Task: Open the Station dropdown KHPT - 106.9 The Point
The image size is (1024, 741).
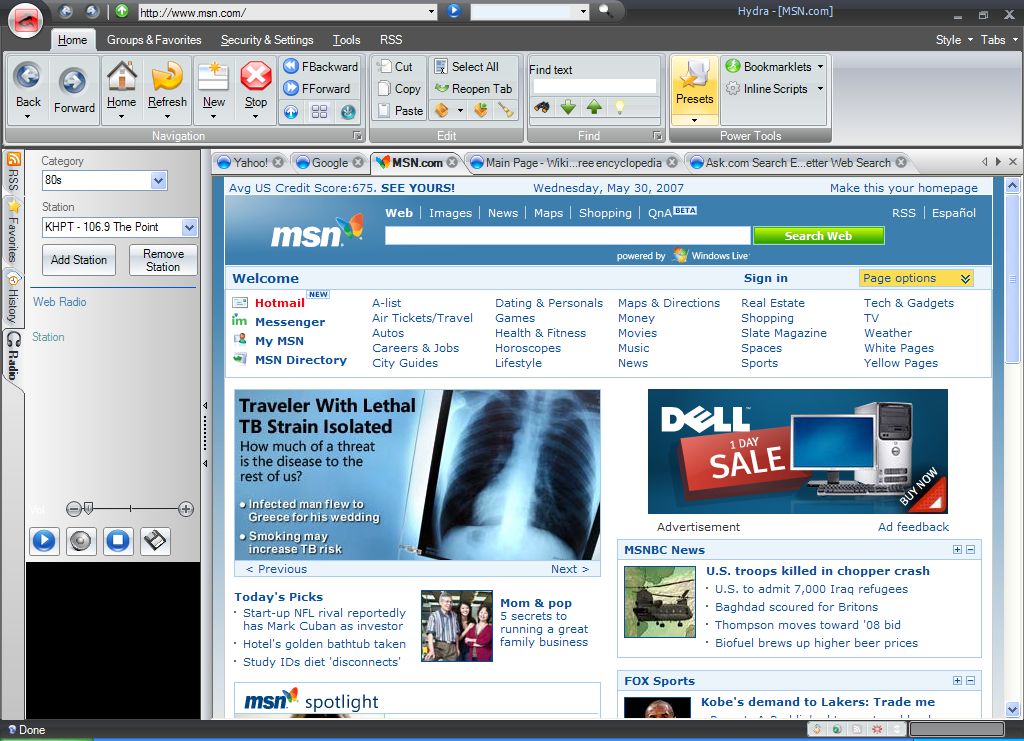Action: 189,227
